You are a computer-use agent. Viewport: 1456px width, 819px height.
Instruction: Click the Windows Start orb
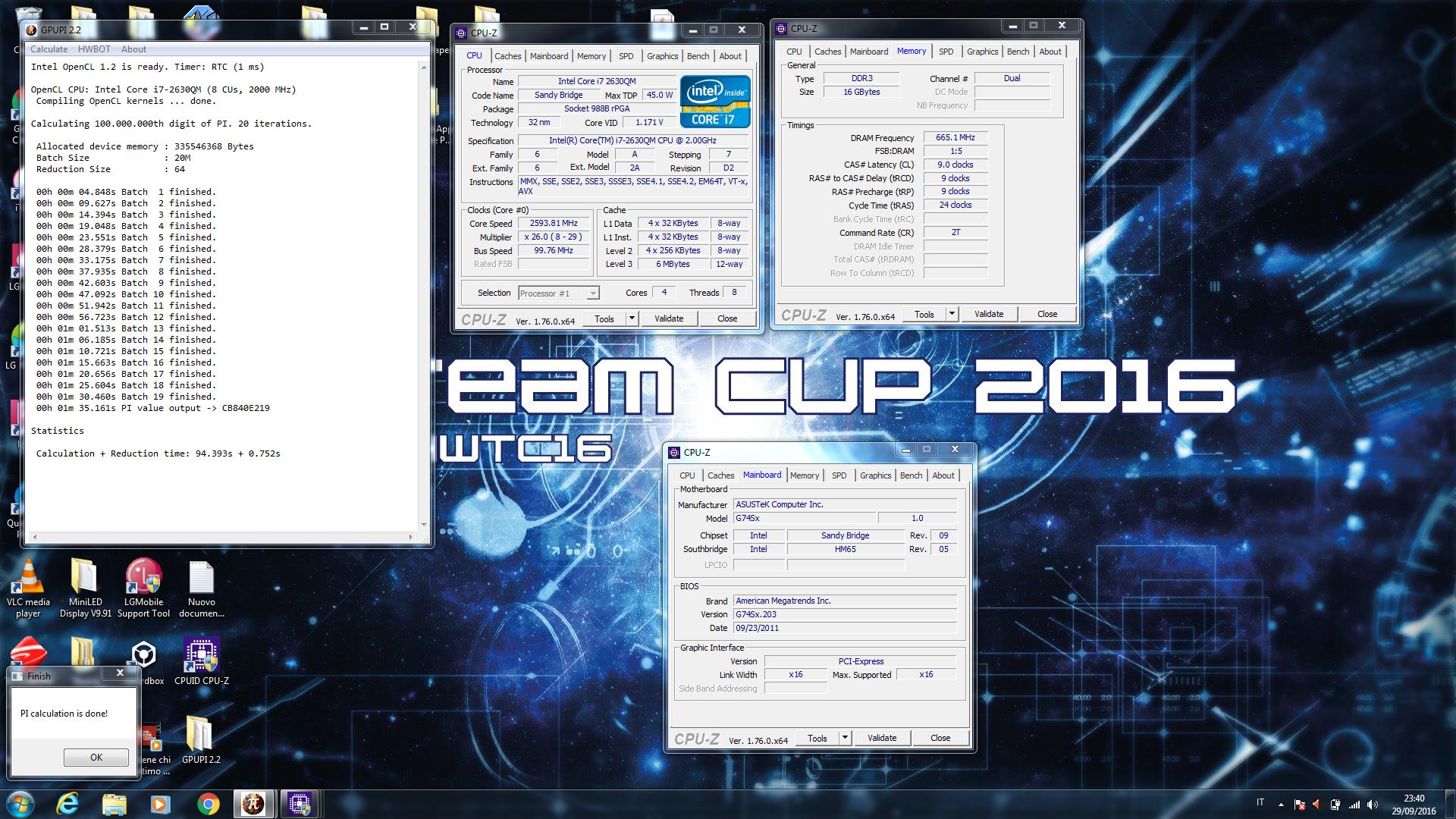pyautogui.click(x=20, y=804)
